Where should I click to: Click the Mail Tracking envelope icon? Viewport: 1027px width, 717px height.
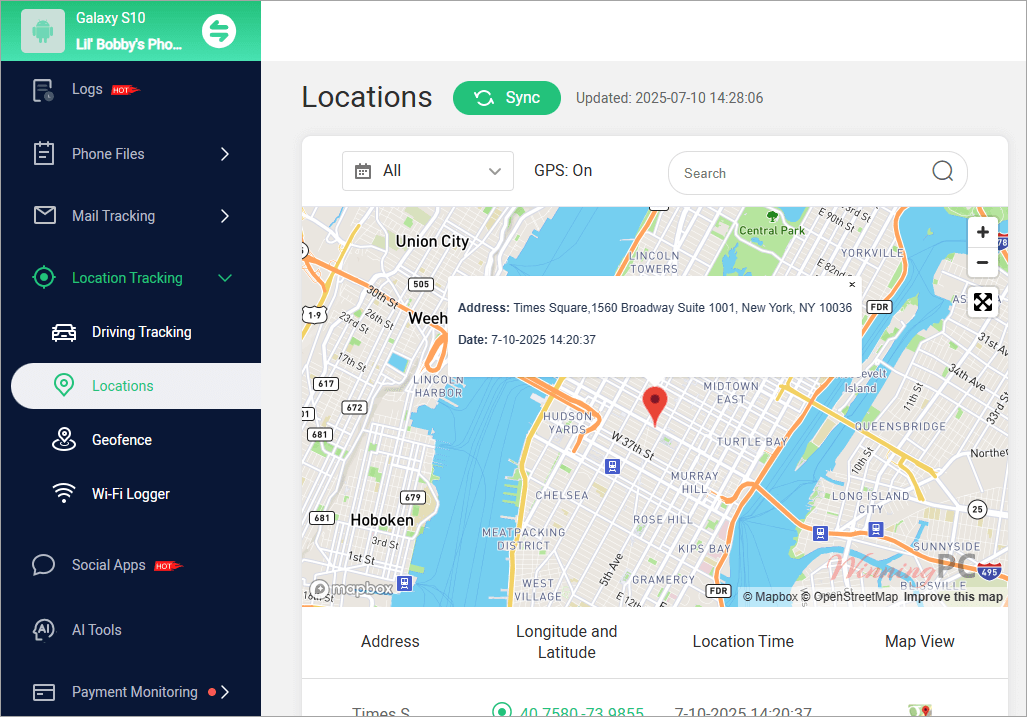(x=45, y=215)
